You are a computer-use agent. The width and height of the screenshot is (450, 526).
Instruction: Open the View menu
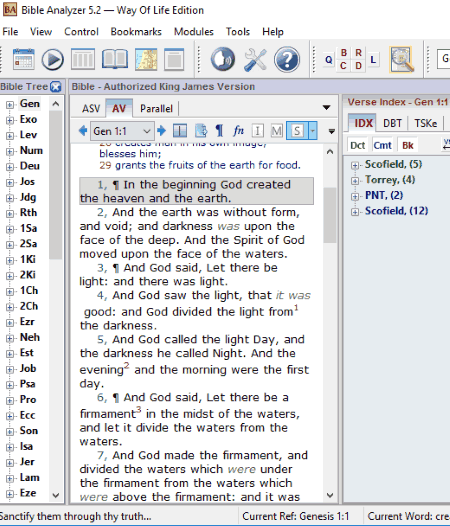coord(41,32)
